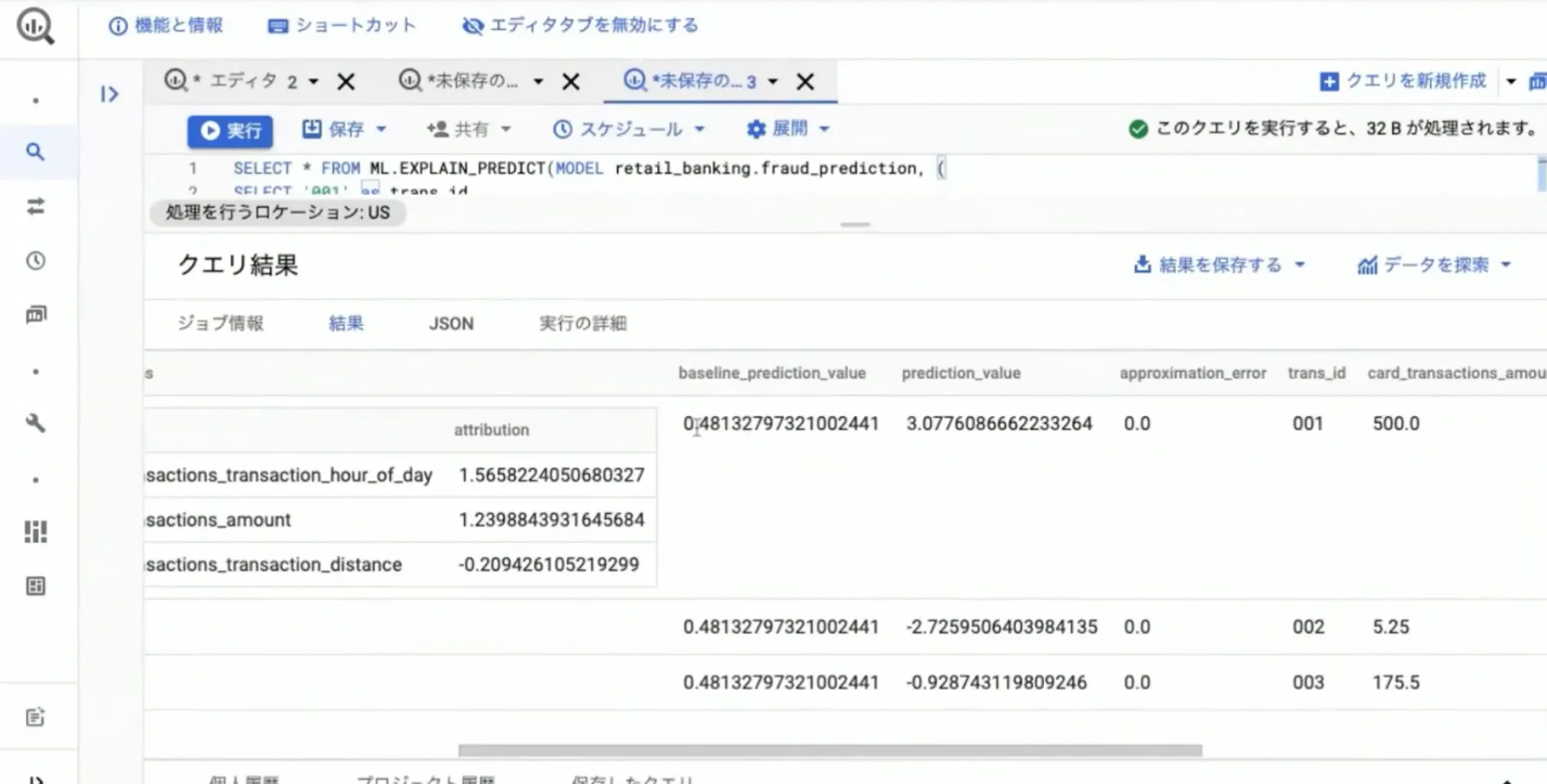Close the *未保存の...3 tab
Image resolution: width=1547 pixels, height=784 pixels.
[x=805, y=82]
